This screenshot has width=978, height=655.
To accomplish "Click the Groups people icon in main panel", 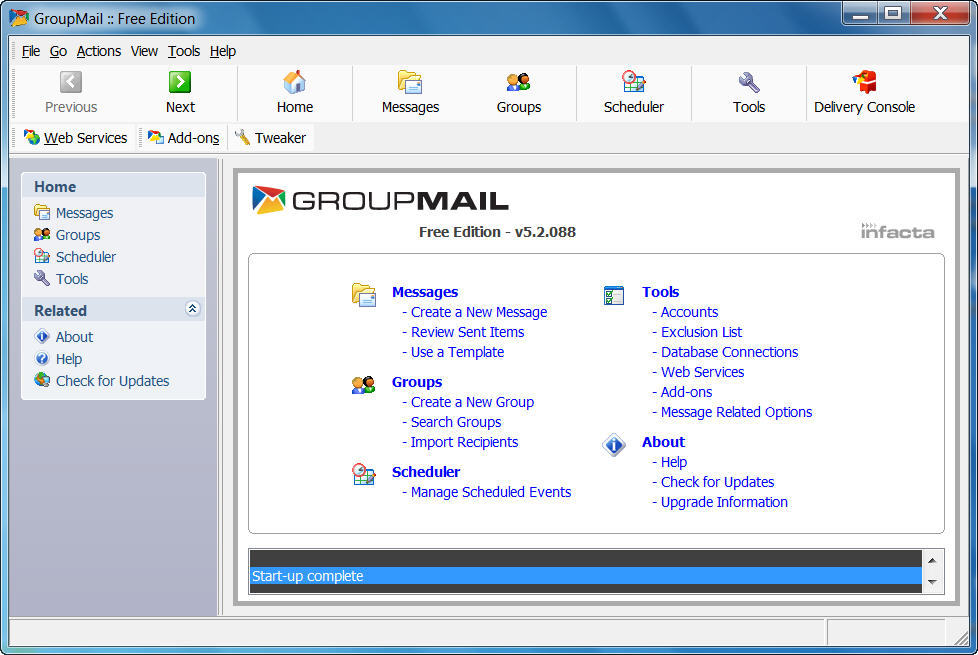I will coord(364,385).
